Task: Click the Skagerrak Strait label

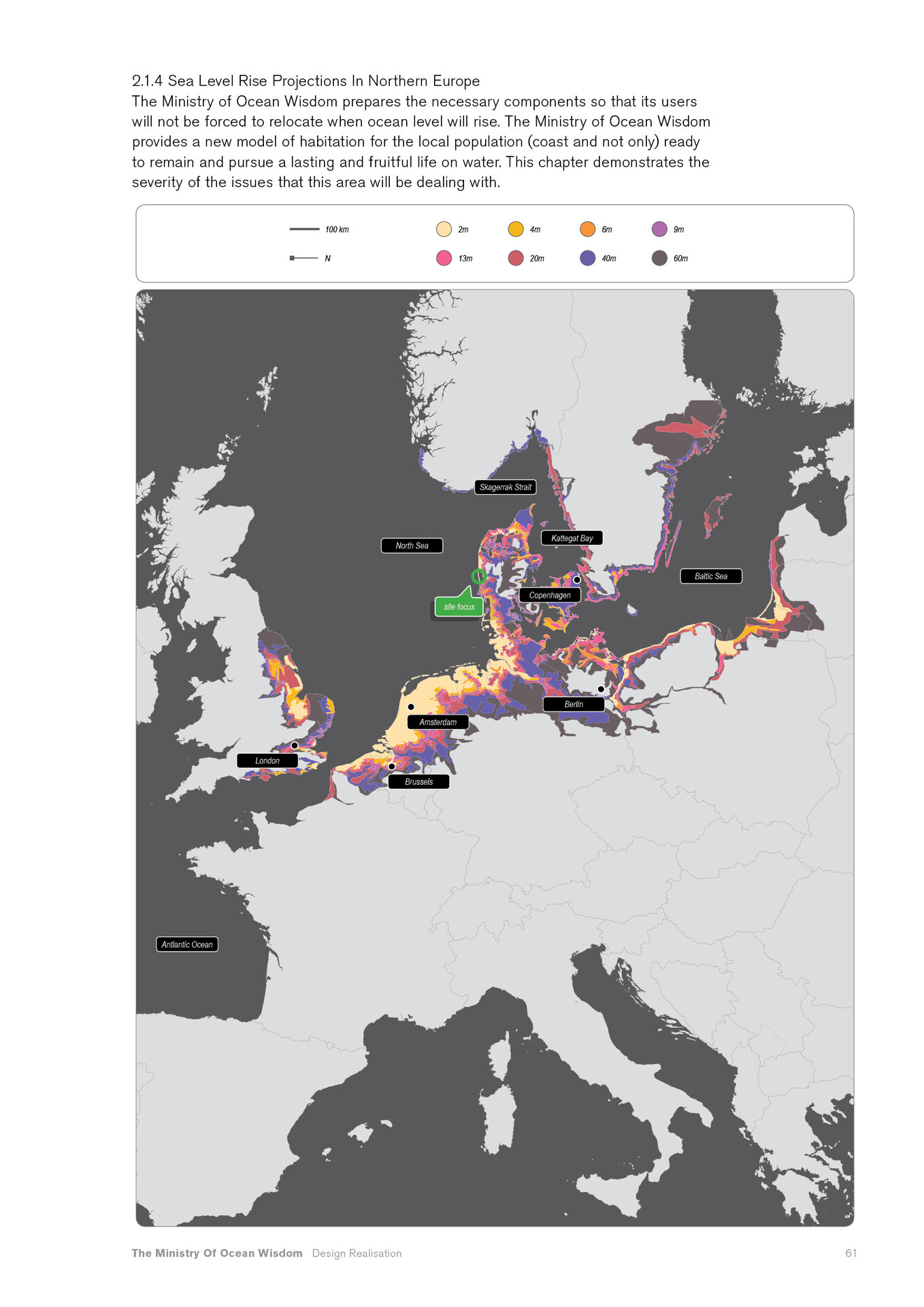Action: click(505, 487)
